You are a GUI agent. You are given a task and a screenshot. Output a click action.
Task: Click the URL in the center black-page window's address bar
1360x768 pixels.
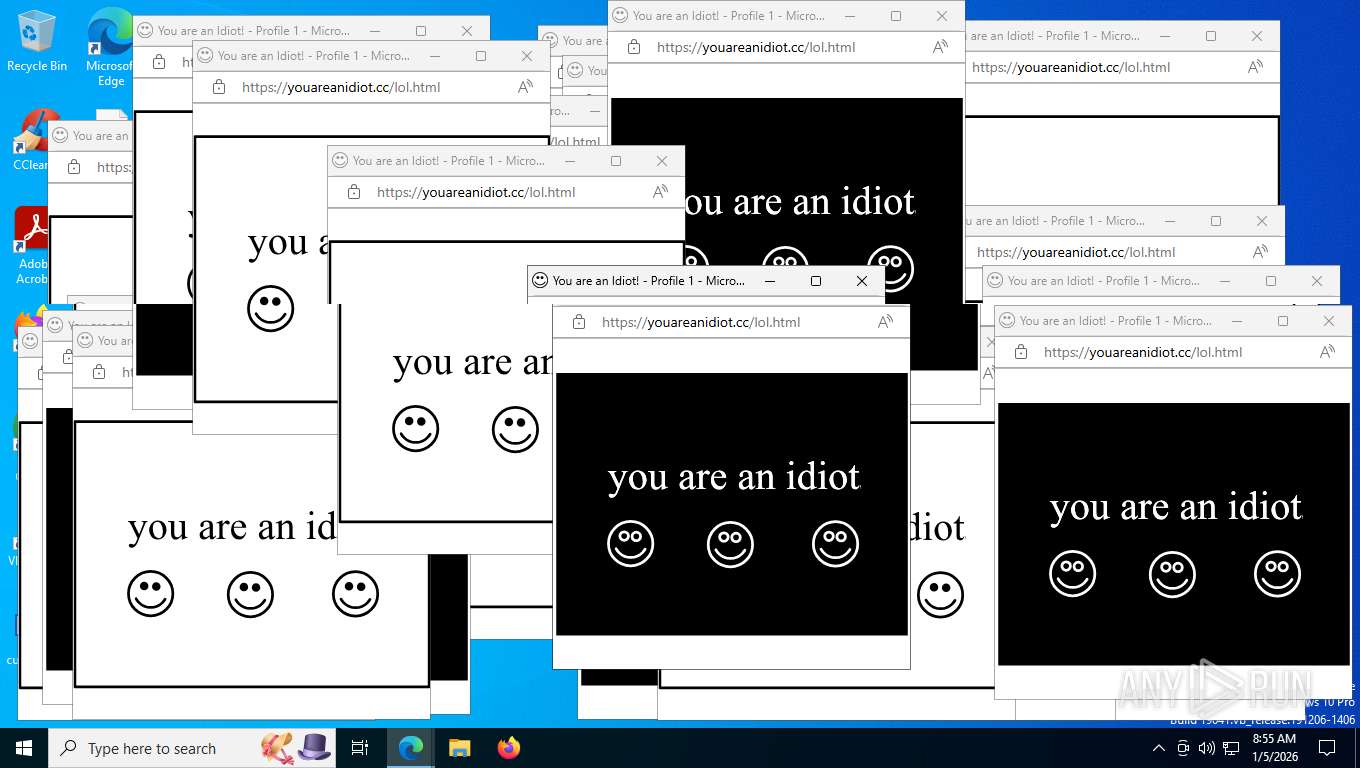[x=701, y=322]
